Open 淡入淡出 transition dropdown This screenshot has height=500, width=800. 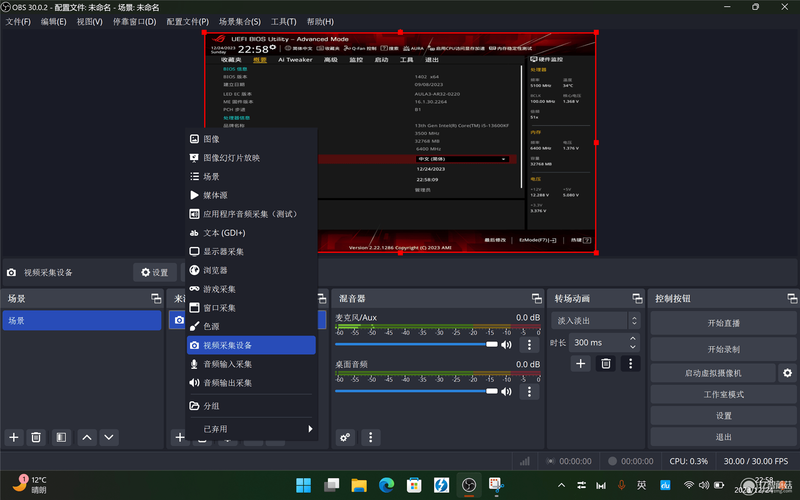coord(595,320)
